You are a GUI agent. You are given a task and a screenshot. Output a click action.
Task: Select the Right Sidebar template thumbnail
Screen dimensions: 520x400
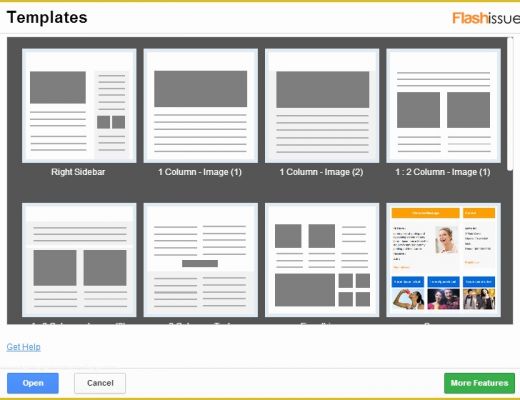click(x=79, y=106)
